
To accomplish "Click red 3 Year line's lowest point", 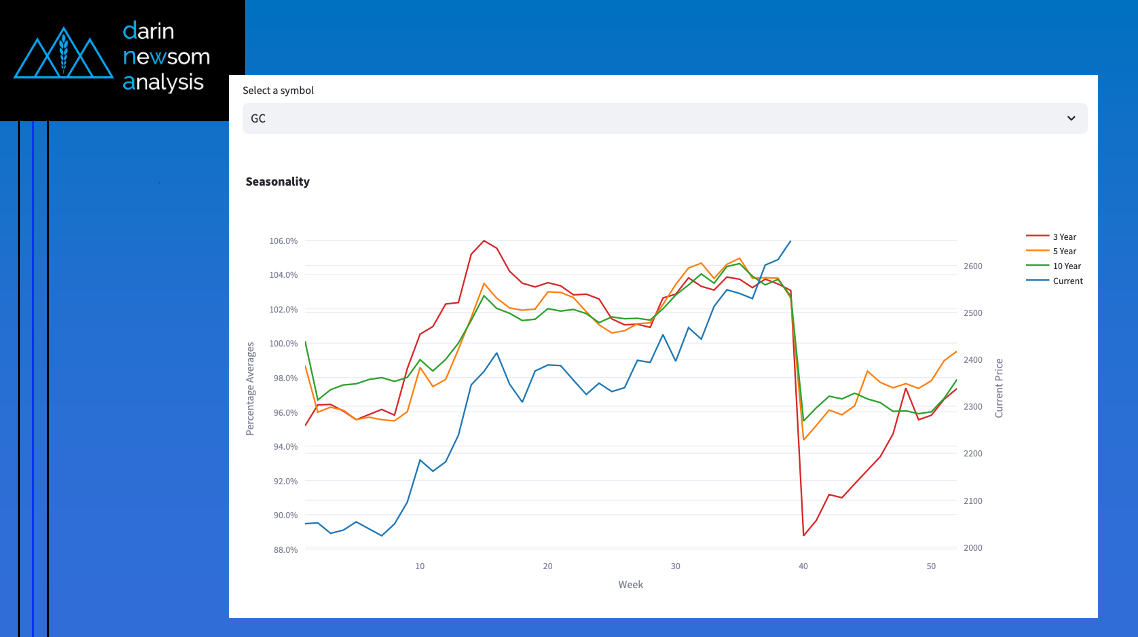I will pyautogui.click(x=804, y=535).
